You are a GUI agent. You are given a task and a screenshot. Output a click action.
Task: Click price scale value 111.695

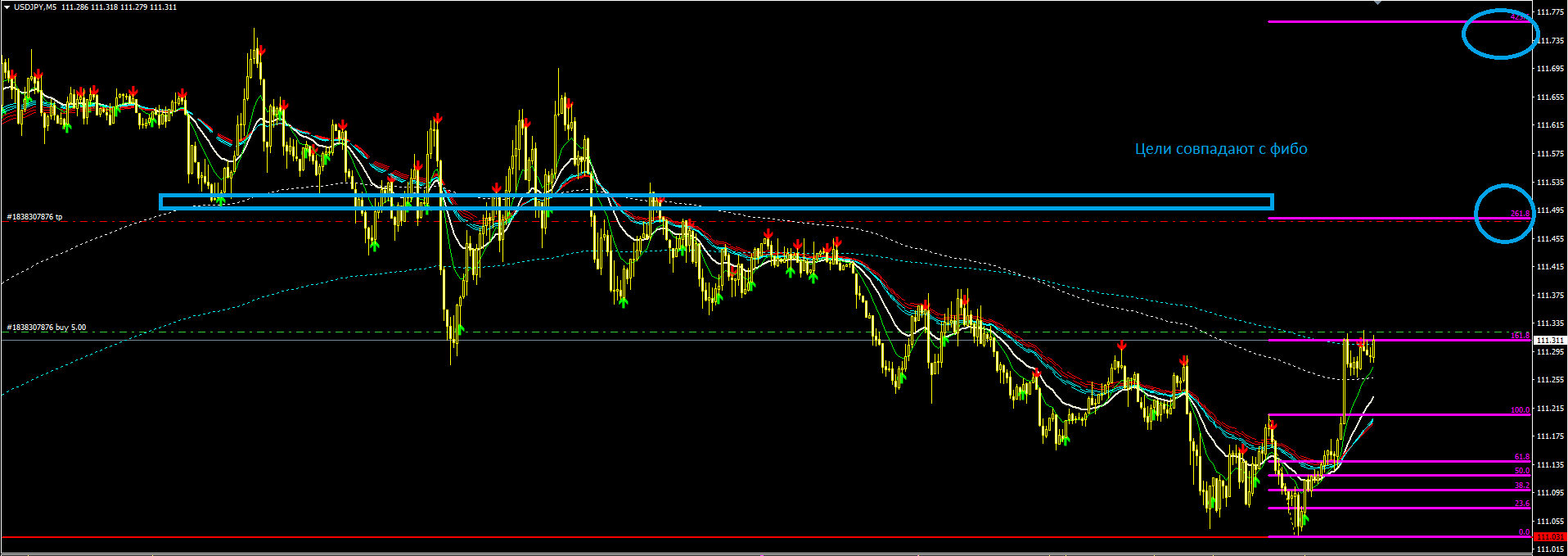click(1550, 69)
